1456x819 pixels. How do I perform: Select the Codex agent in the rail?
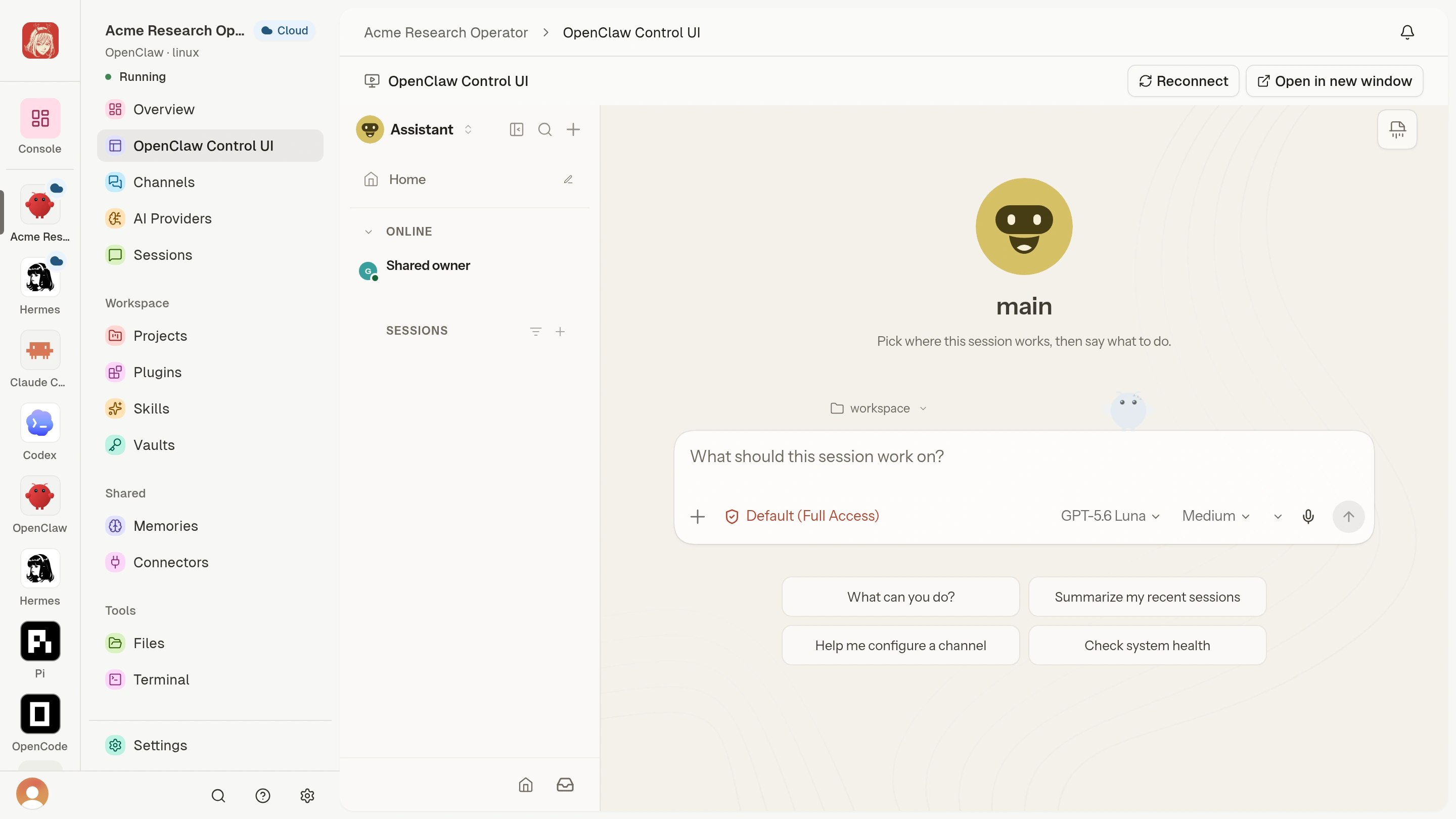click(39, 432)
